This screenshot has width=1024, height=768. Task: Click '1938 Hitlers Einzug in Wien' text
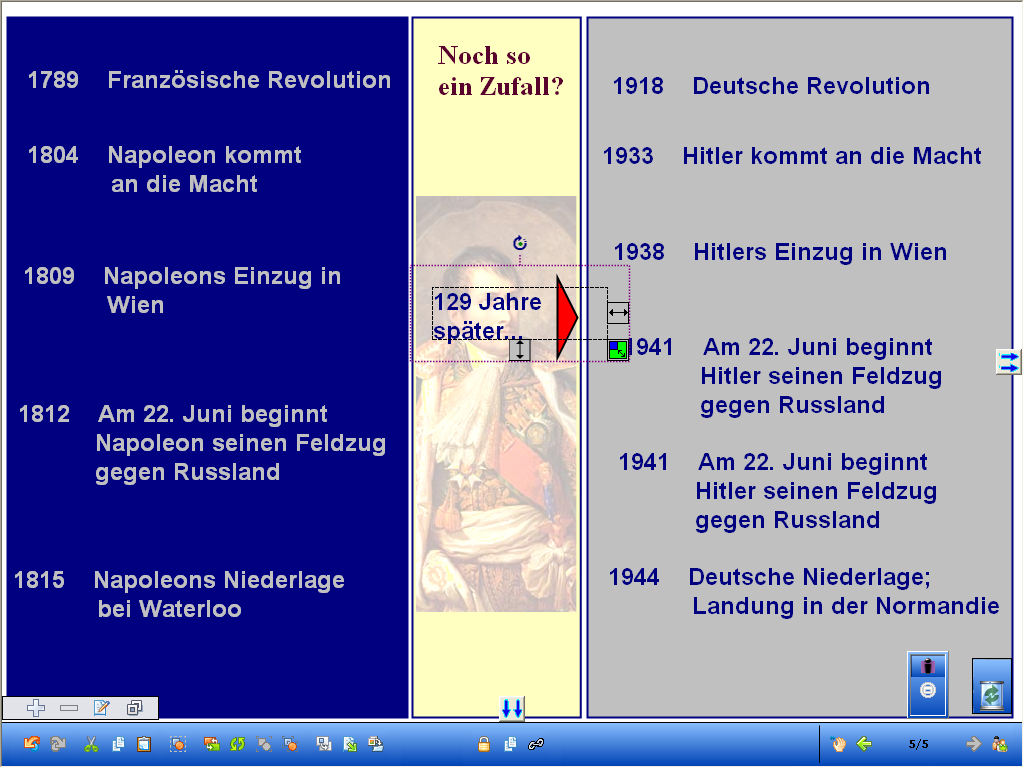coord(780,251)
